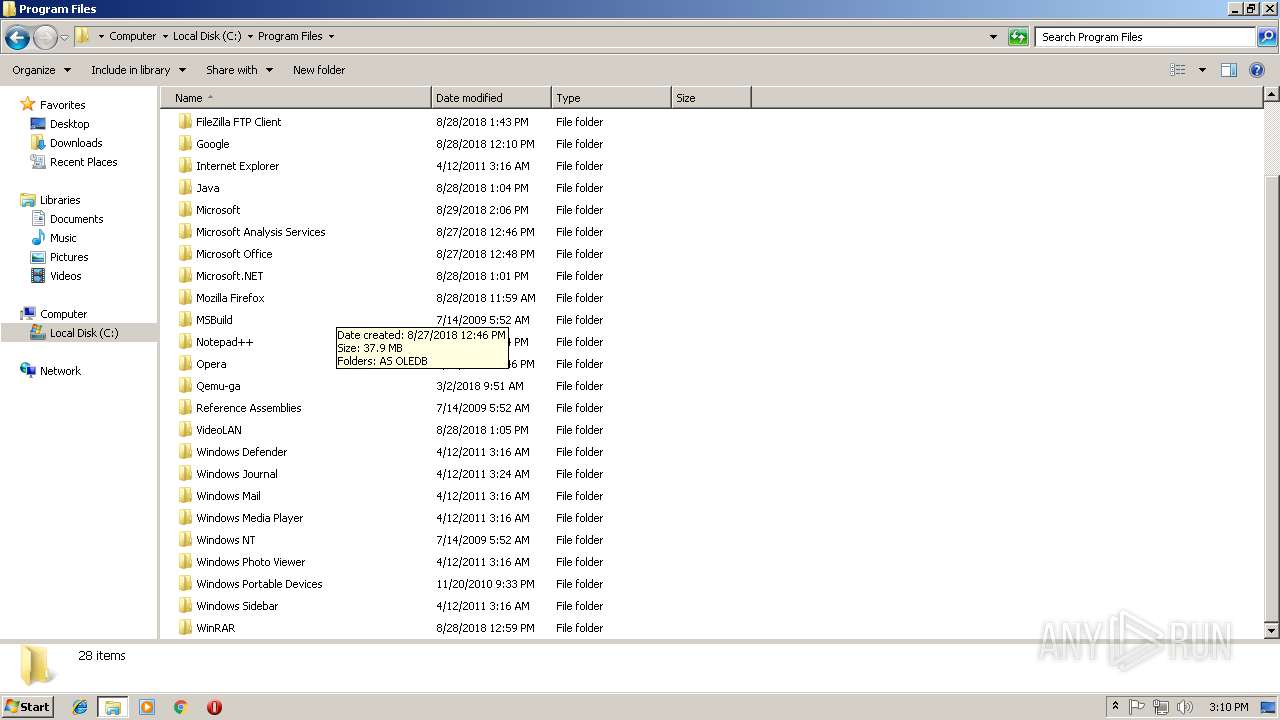Select the Google folder icon
This screenshot has height=720, width=1280.
(x=185, y=144)
